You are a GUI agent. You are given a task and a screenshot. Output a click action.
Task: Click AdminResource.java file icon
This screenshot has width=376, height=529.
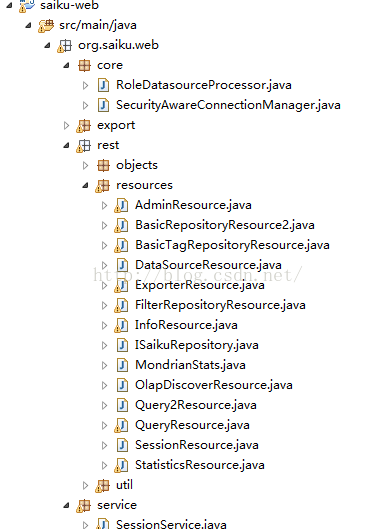click(x=121, y=205)
